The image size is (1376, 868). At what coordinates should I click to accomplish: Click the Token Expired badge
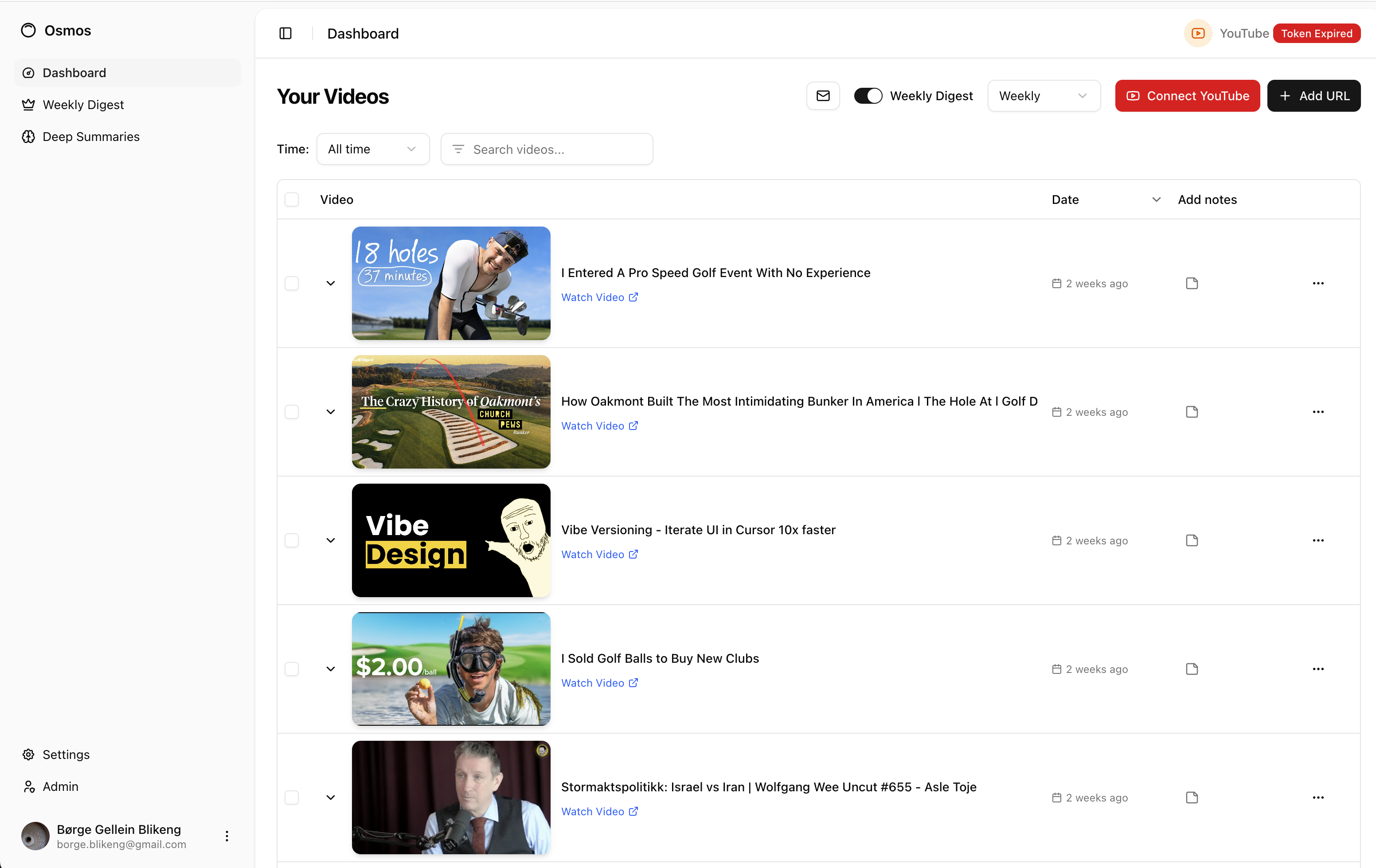click(x=1317, y=33)
